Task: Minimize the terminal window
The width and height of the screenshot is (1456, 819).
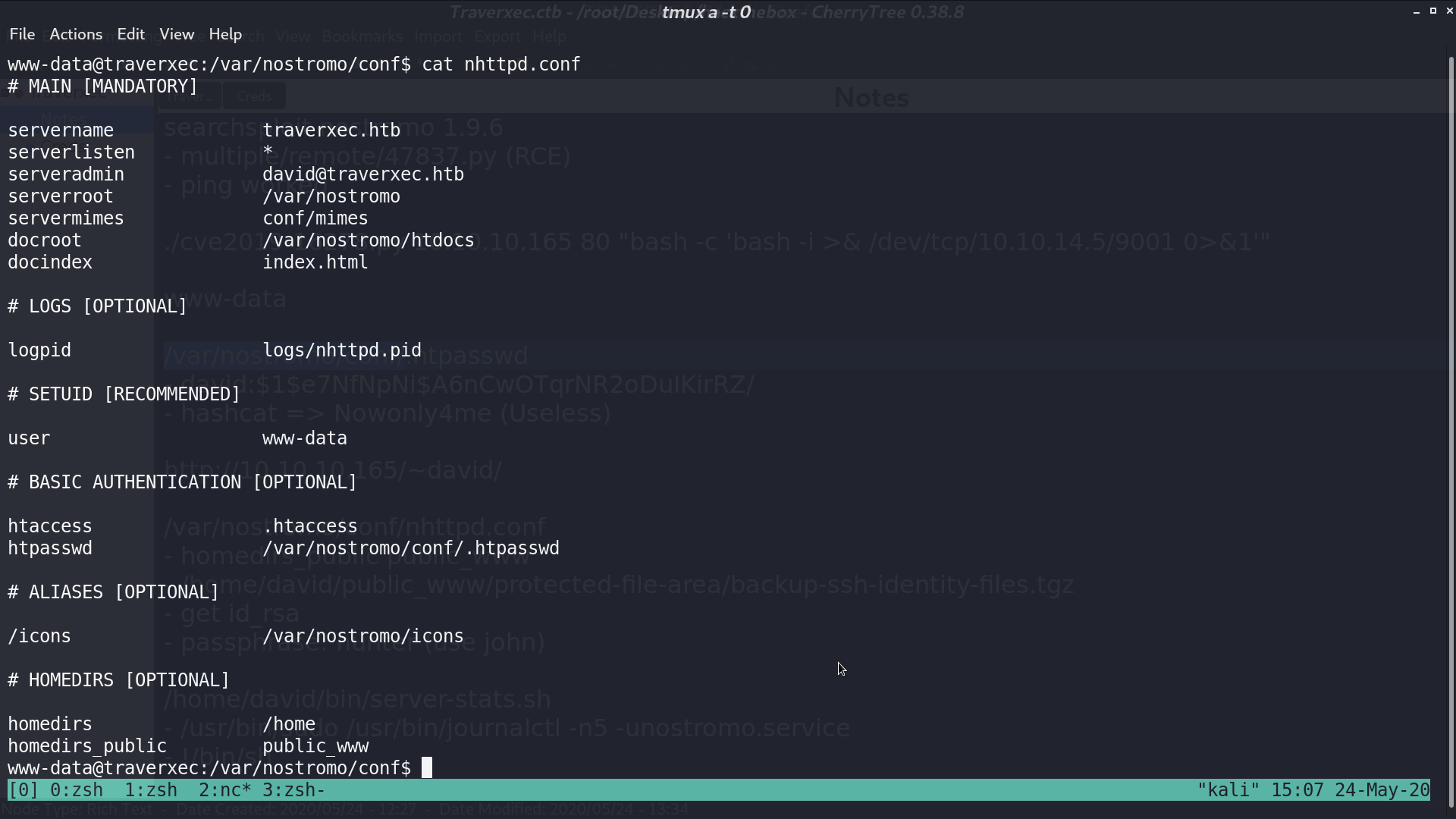Action: point(1417,11)
